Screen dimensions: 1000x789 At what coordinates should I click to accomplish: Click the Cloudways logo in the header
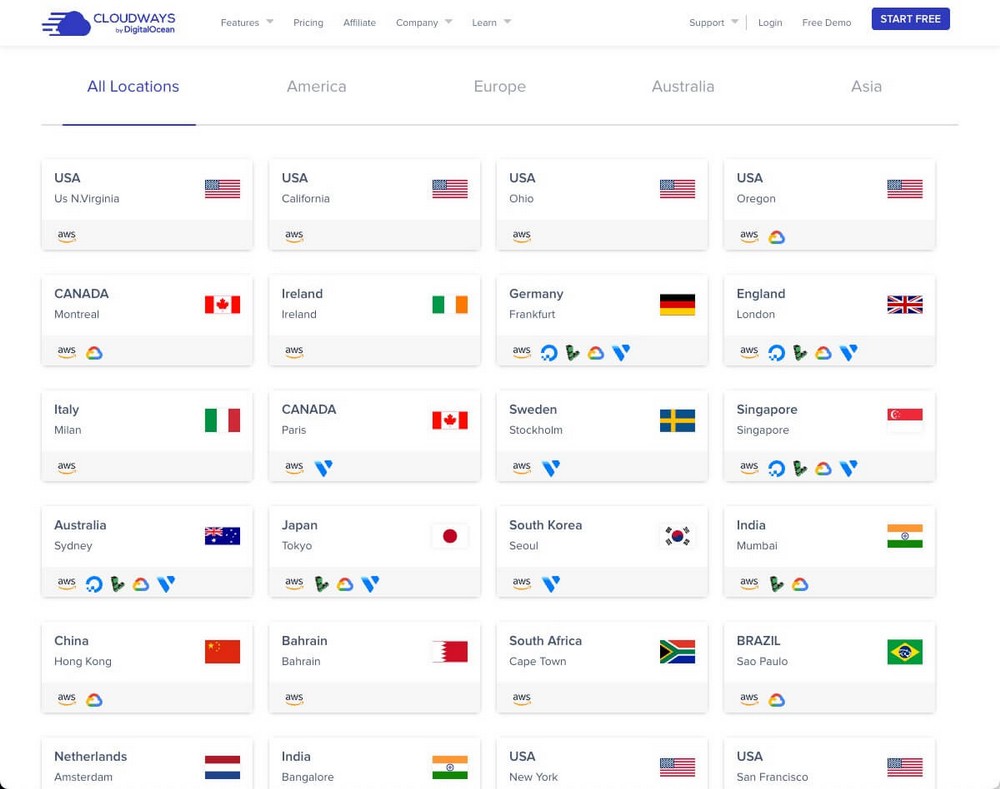[x=109, y=22]
